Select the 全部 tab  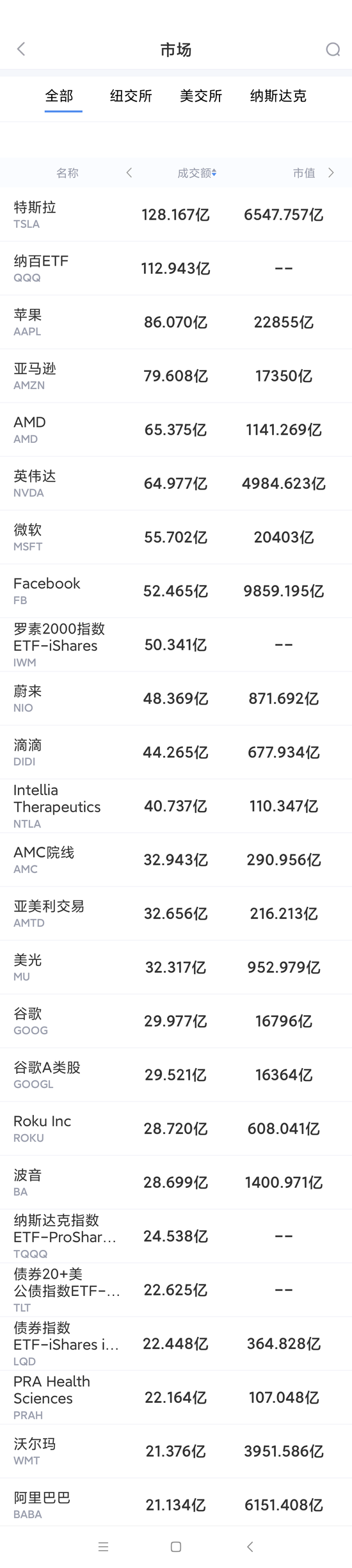tap(60, 96)
